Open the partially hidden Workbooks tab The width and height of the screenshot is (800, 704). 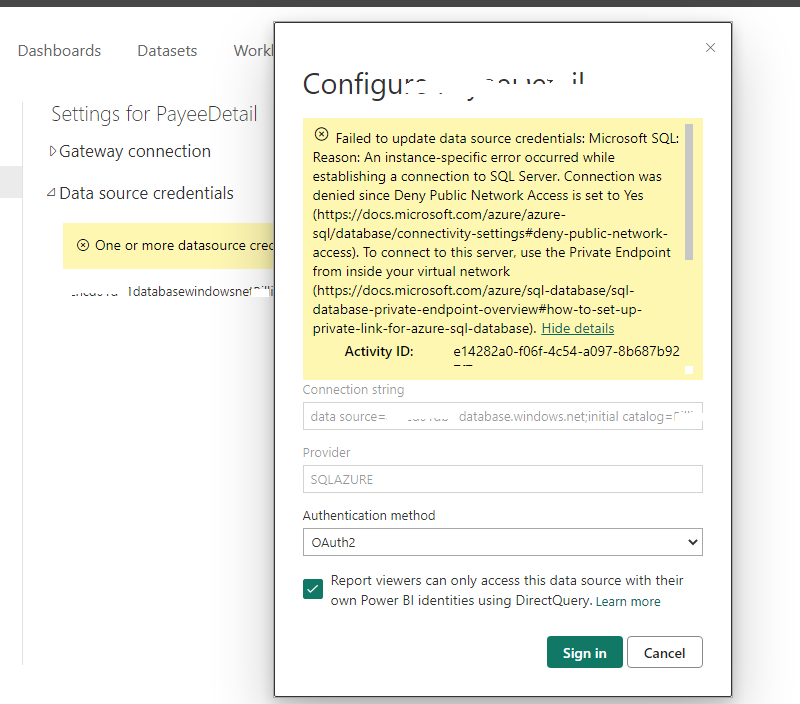click(254, 51)
